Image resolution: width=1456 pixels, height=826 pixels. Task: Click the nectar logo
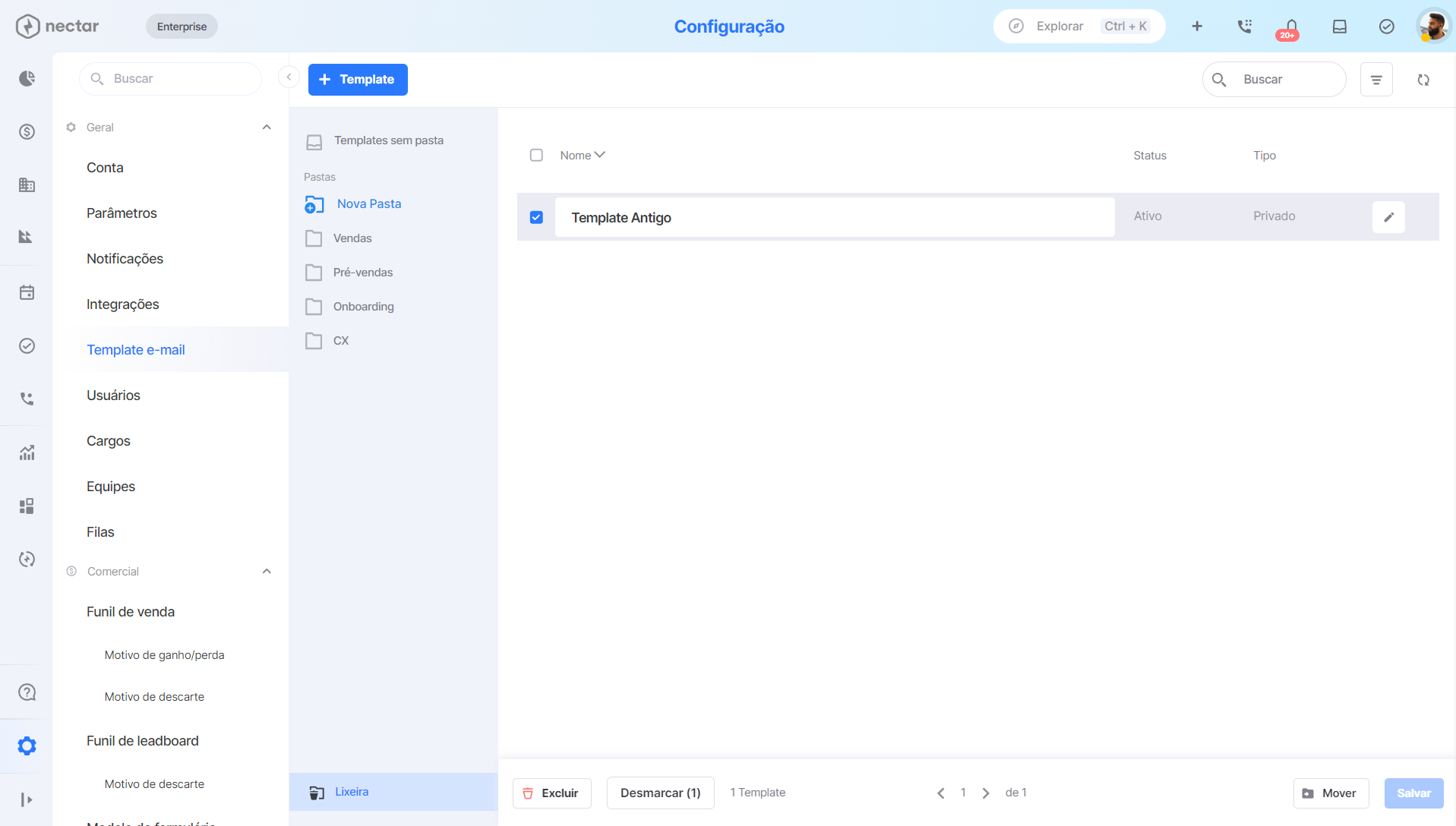[x=58, y=27]
